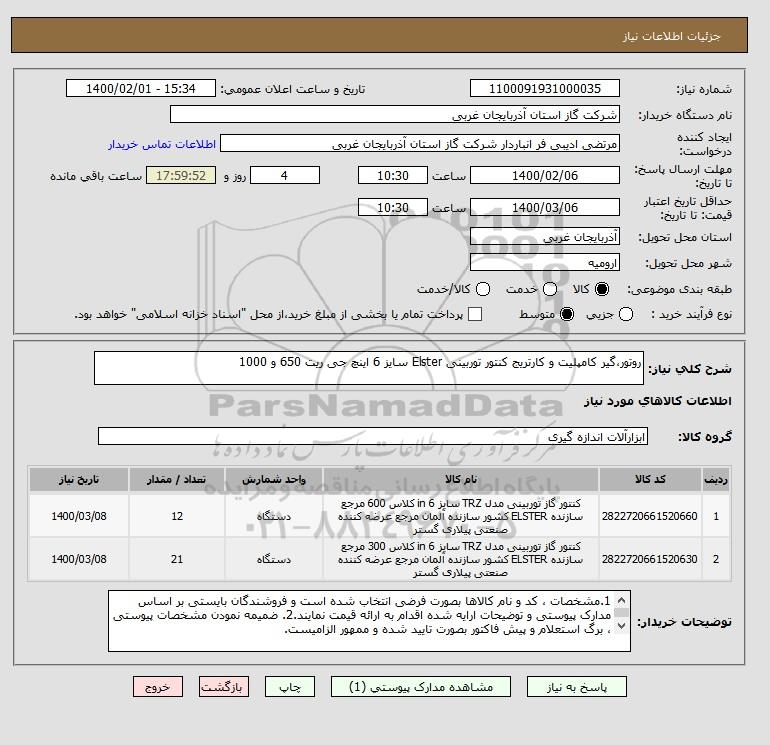
Task: Select the کالا/خدمت radio button
Action: [483, 289]
